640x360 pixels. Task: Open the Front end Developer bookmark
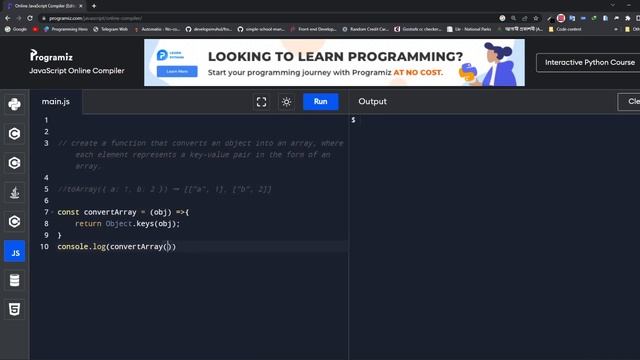pos(313,29)
